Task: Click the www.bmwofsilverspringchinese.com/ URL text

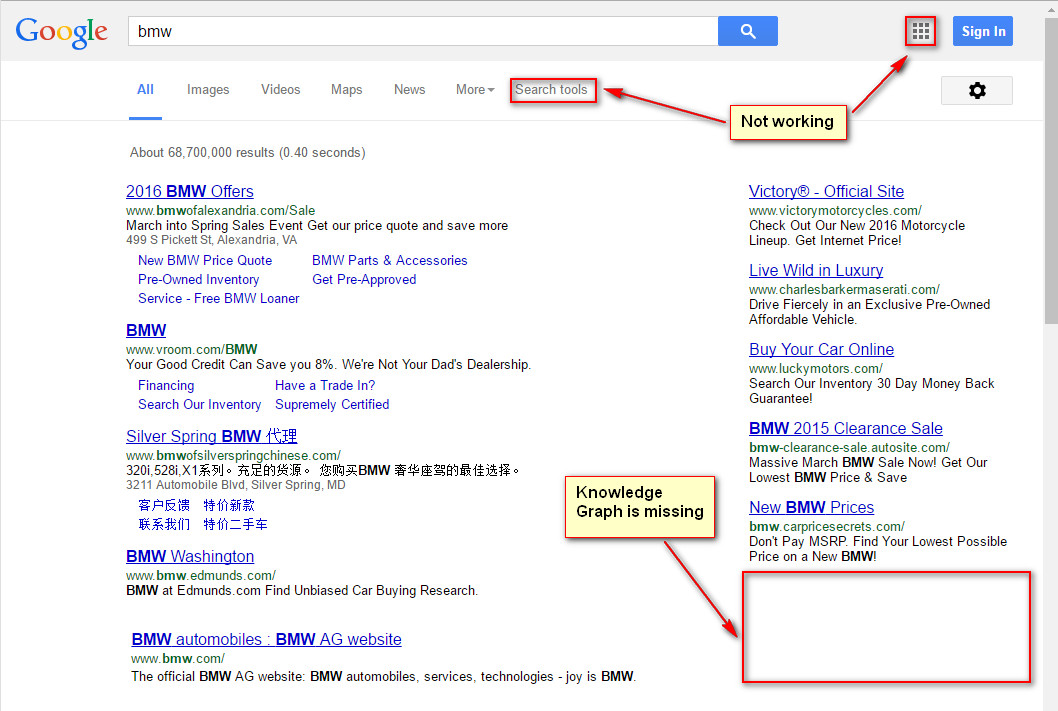Action: pos(233,455)
